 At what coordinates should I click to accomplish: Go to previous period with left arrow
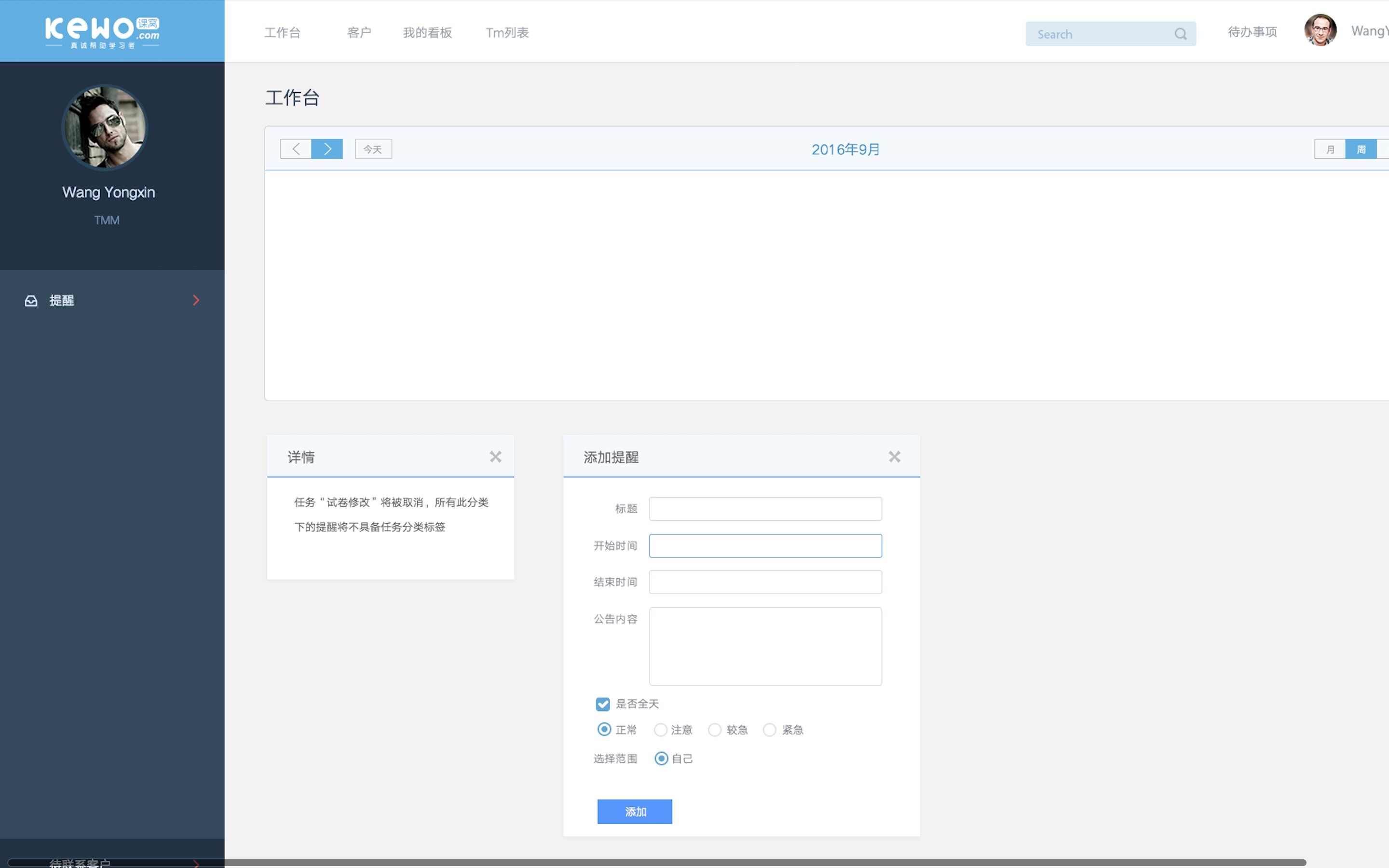[296, 149]
